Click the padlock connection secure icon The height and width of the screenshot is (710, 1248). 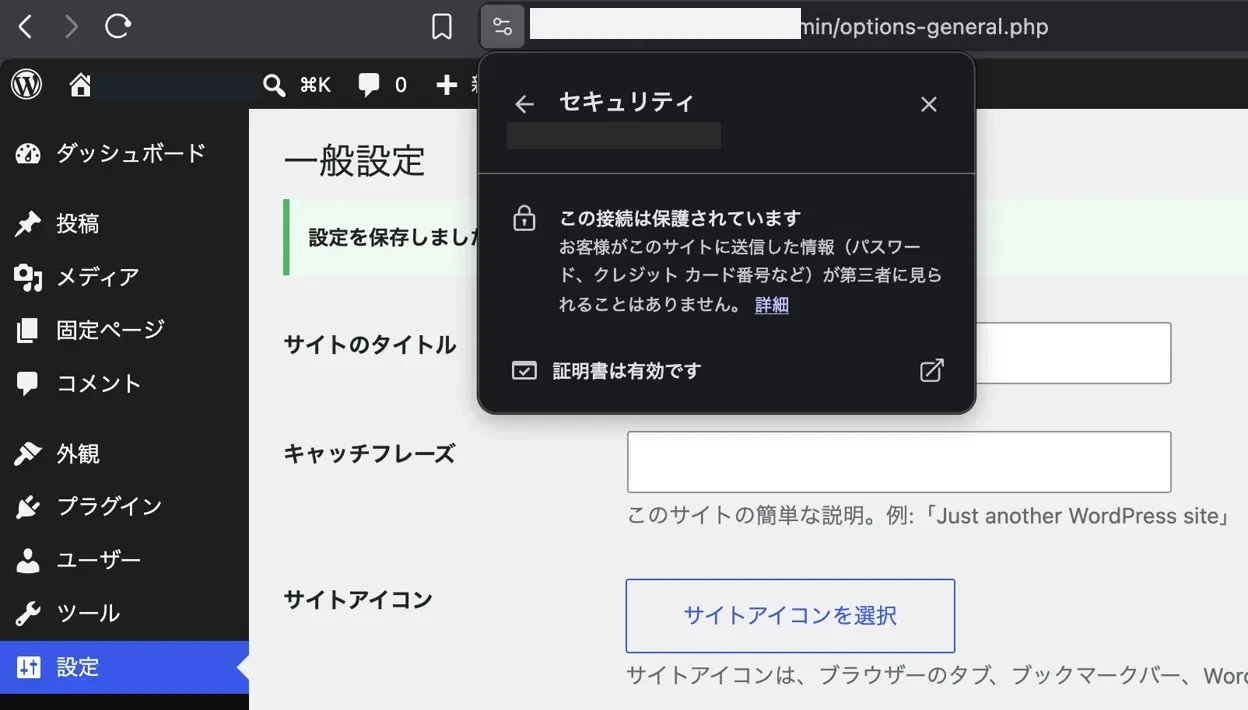pyautogui.click(x=524, y=218)
